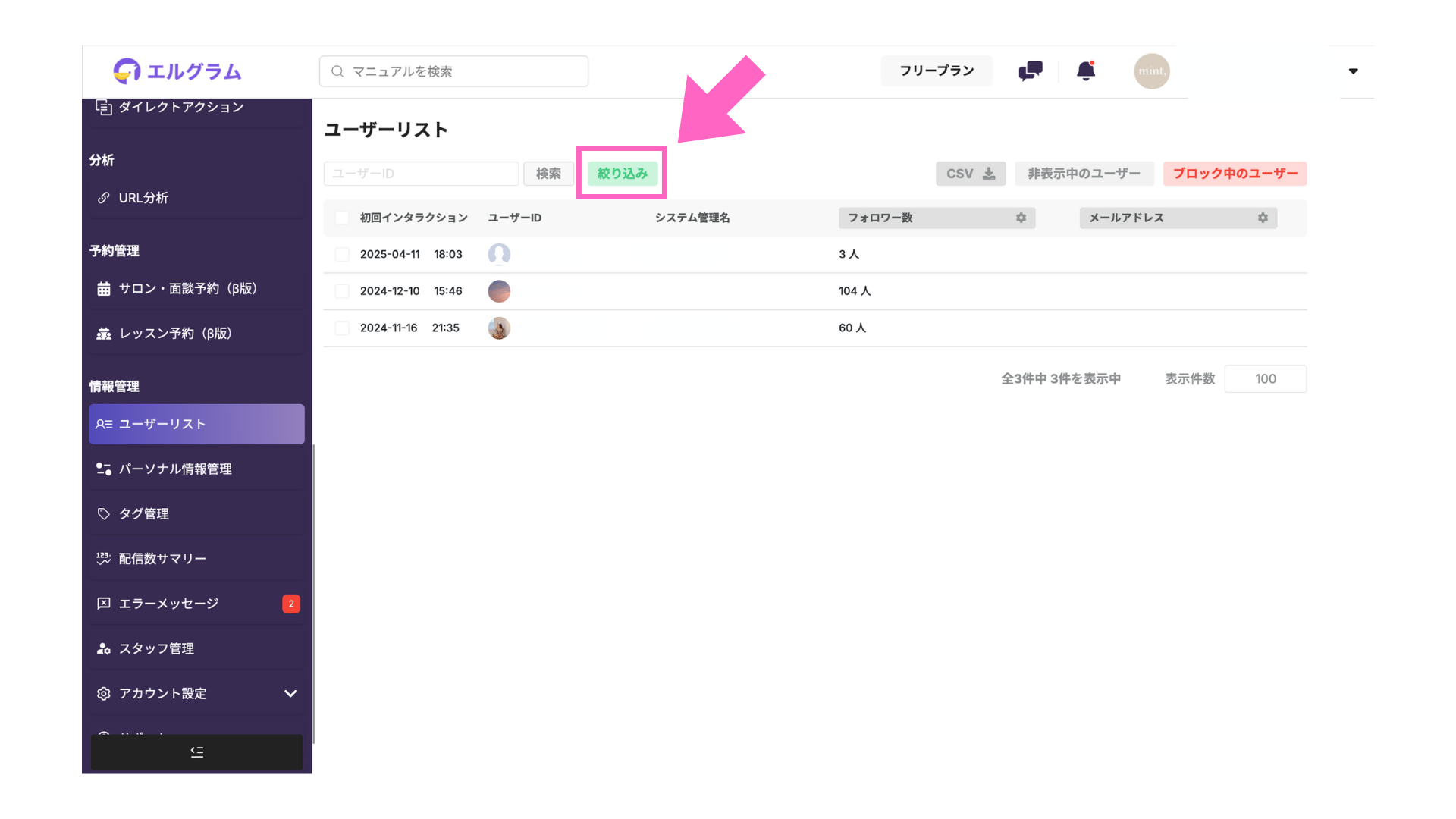Click the mint profile avatar
This screenshot has height=819, width=1456.
(1151, 71)
